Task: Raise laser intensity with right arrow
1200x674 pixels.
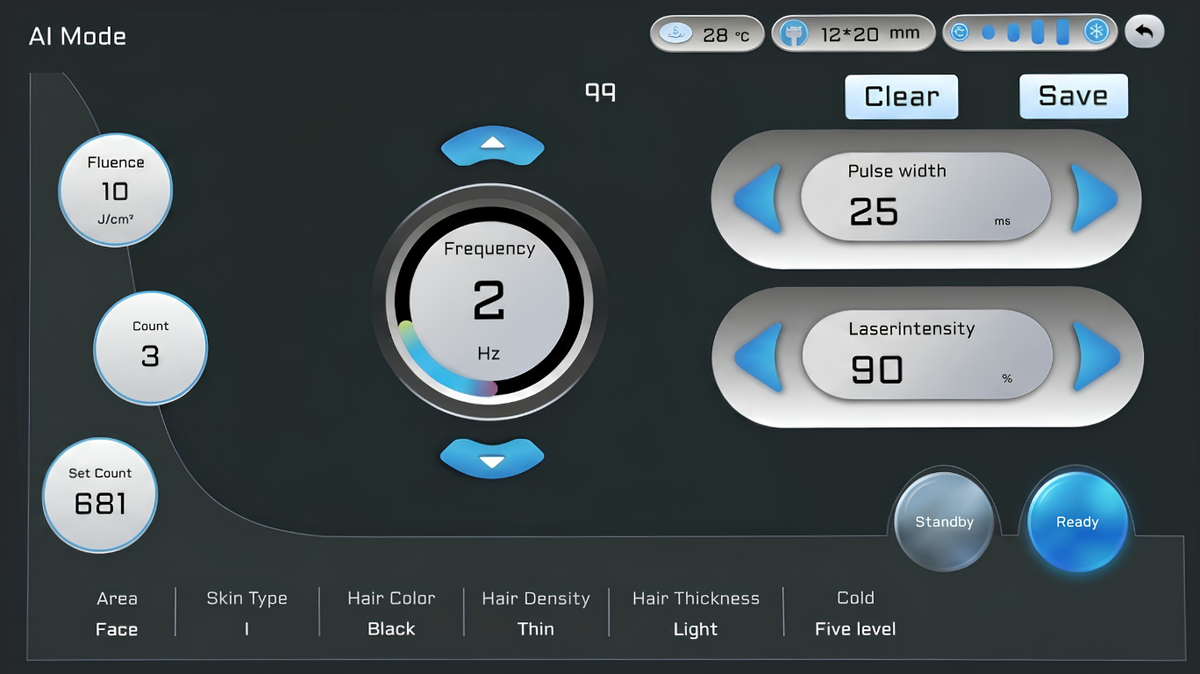Action: pos(1095,356)
